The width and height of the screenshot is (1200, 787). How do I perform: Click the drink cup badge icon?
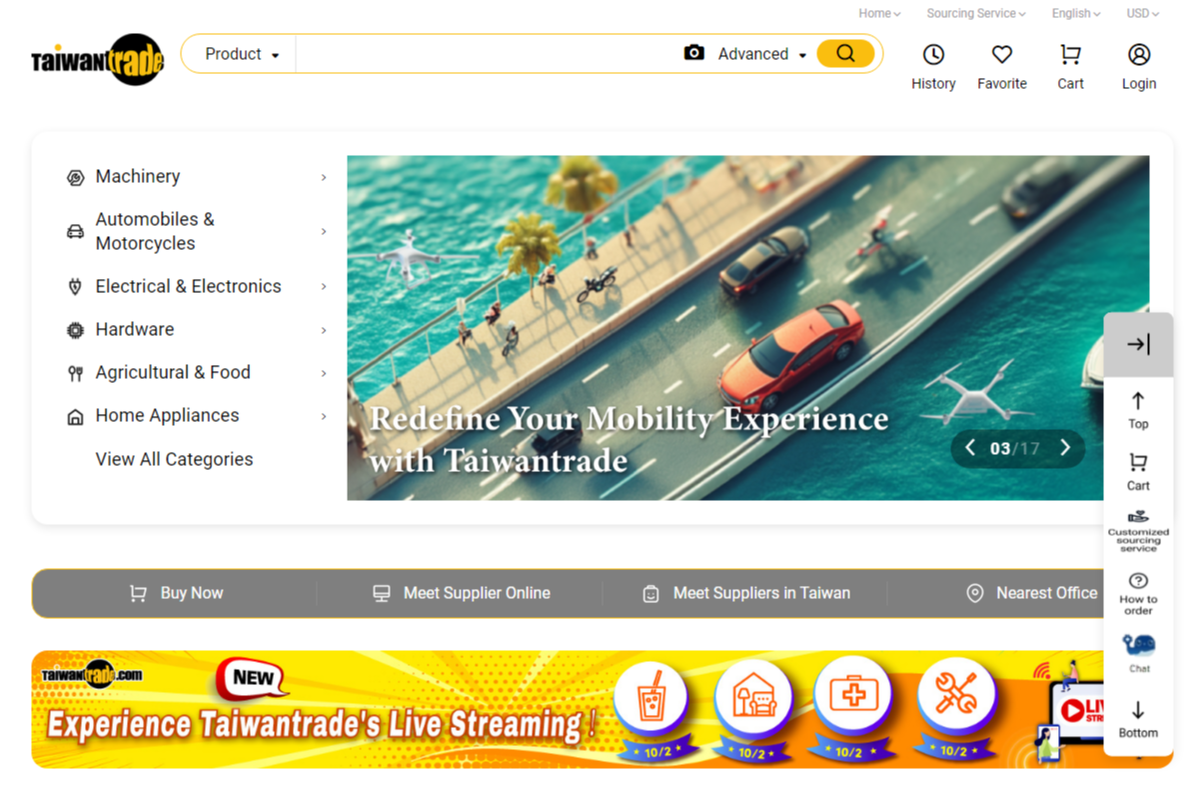point(649,696)
